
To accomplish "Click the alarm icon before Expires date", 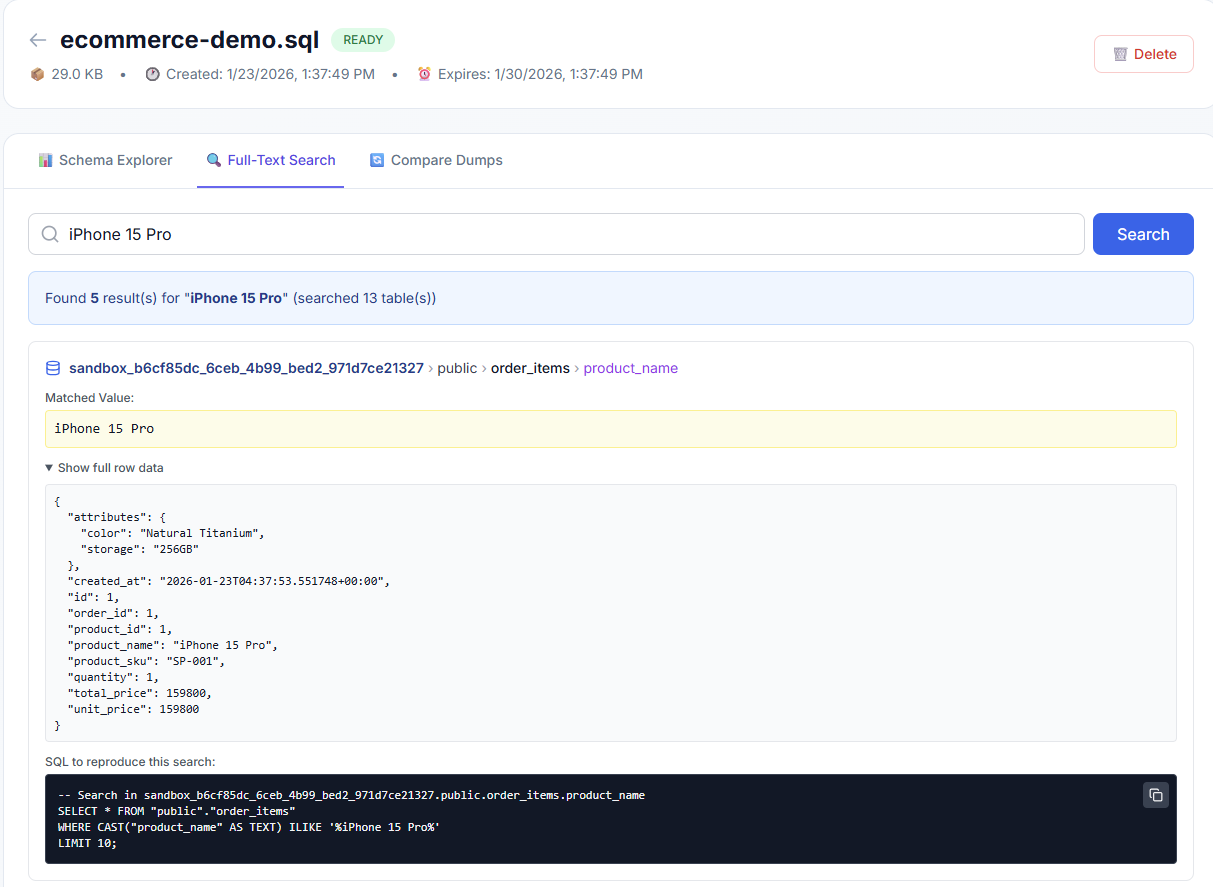I will pos(424,74).
